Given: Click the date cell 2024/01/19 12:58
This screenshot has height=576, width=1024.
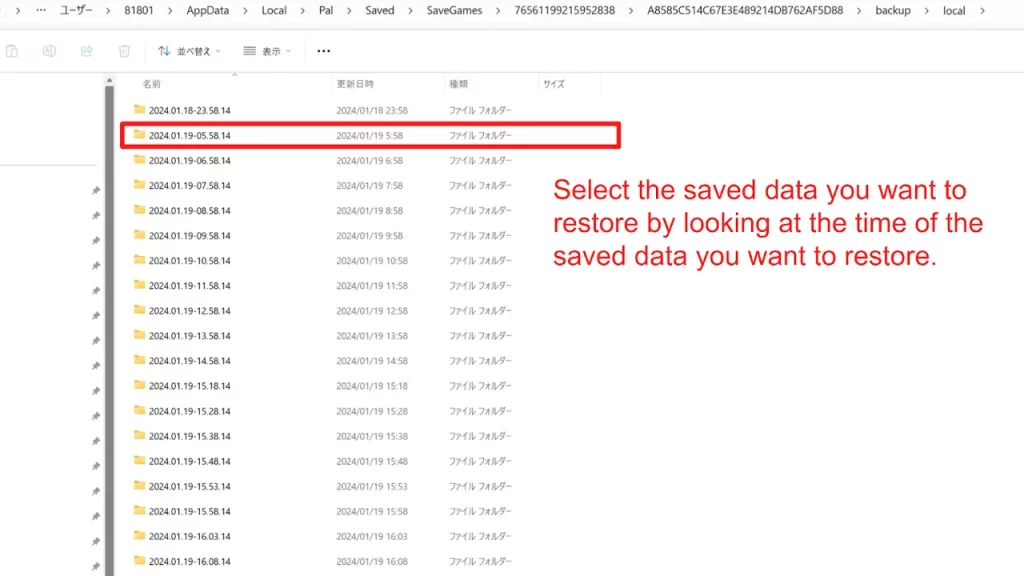Looking at the screenshot, I should [x=372, y=311].
